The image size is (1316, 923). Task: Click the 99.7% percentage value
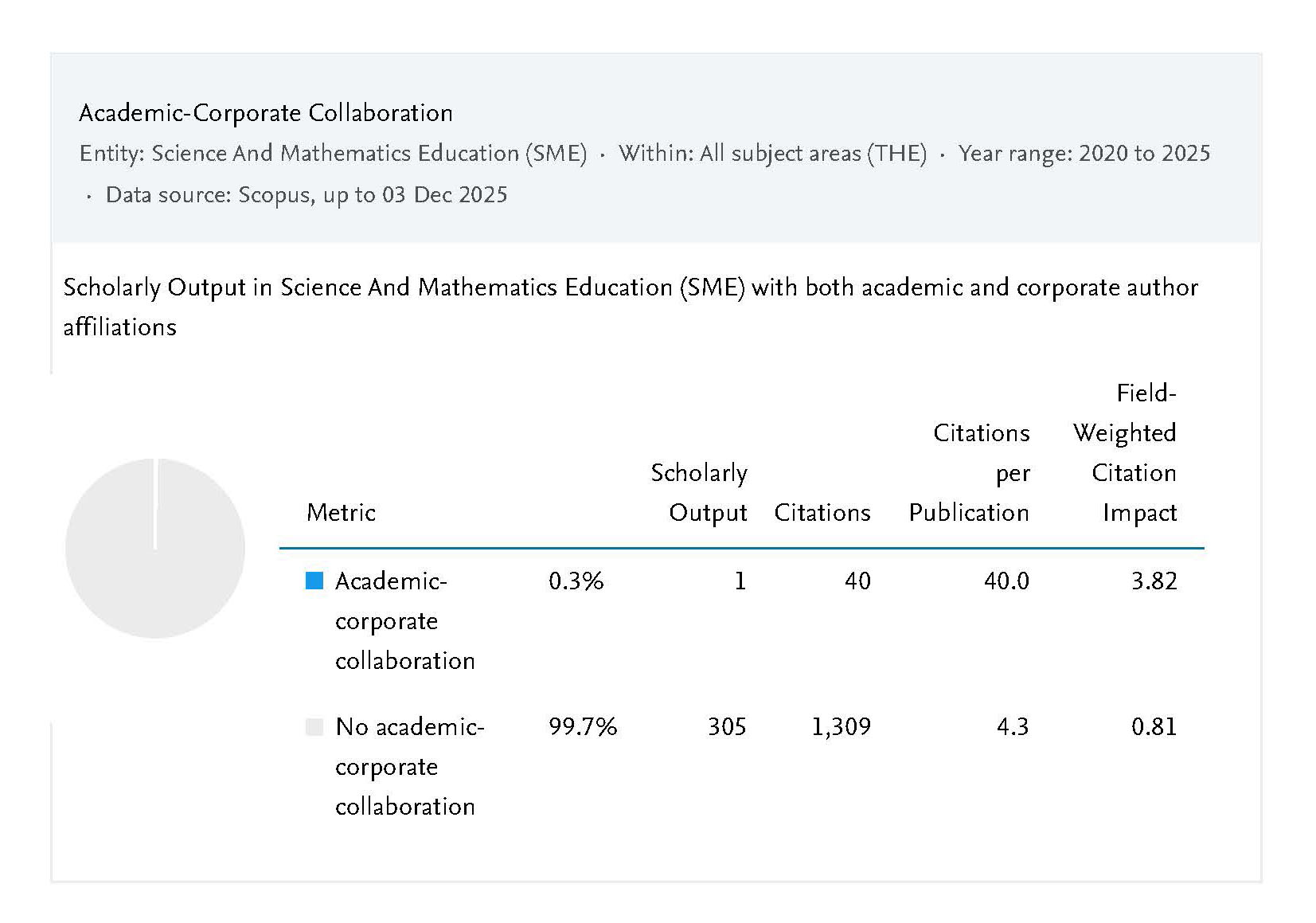point(583,726)
